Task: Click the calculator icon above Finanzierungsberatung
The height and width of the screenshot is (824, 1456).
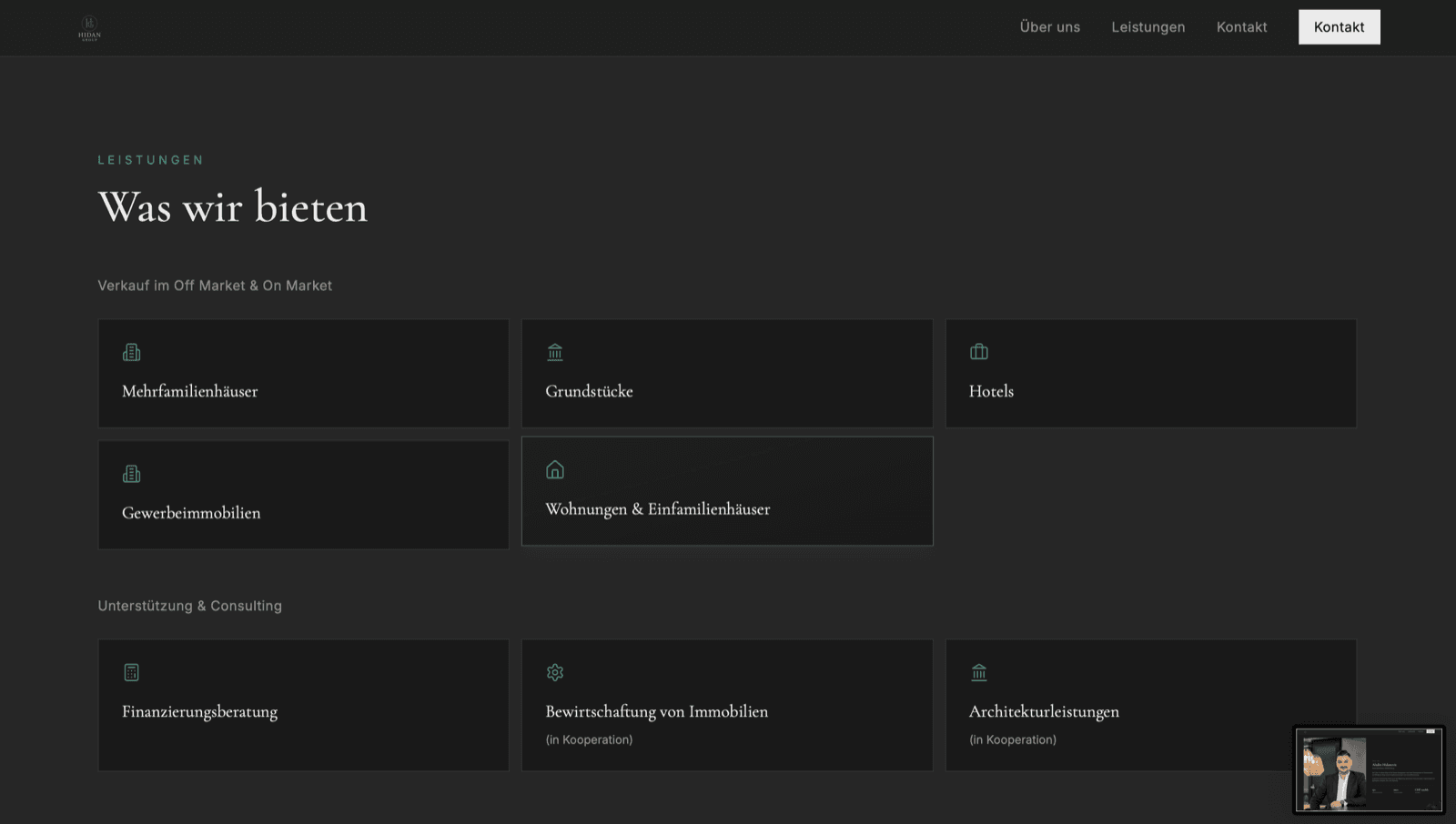Action: pyautogui.click(x=132, y=672)
